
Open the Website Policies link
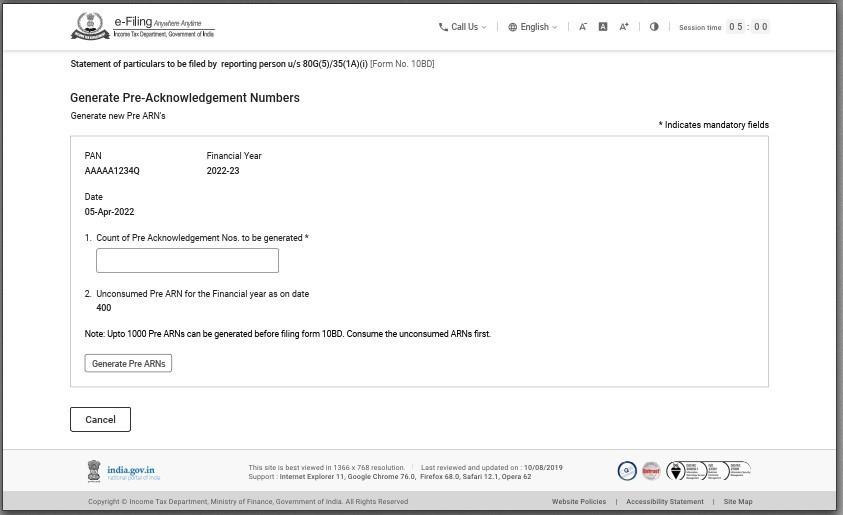(x=578, y=502)
